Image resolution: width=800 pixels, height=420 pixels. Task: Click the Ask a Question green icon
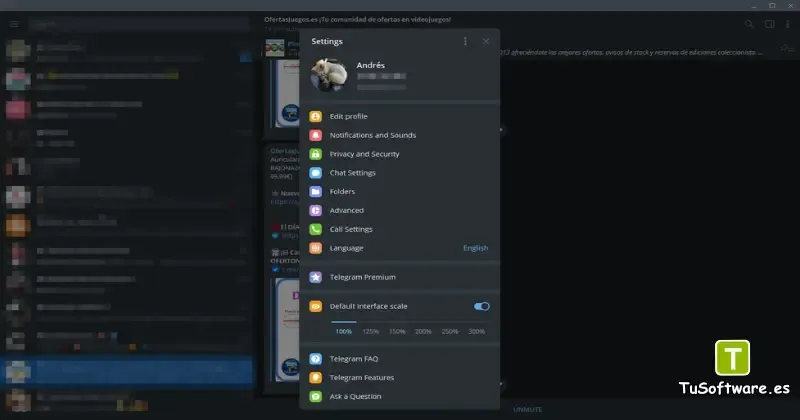coord(316,397)
